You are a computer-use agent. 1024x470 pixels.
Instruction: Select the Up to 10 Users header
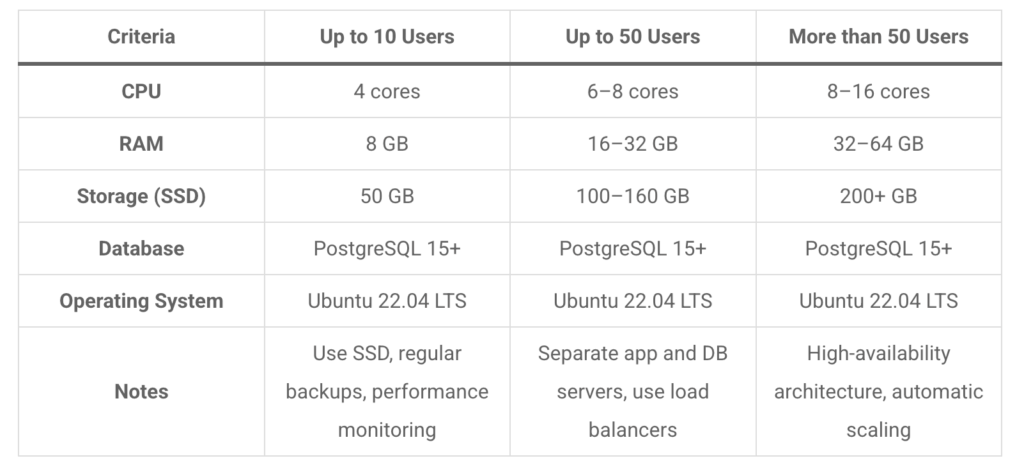coord(387,37)
